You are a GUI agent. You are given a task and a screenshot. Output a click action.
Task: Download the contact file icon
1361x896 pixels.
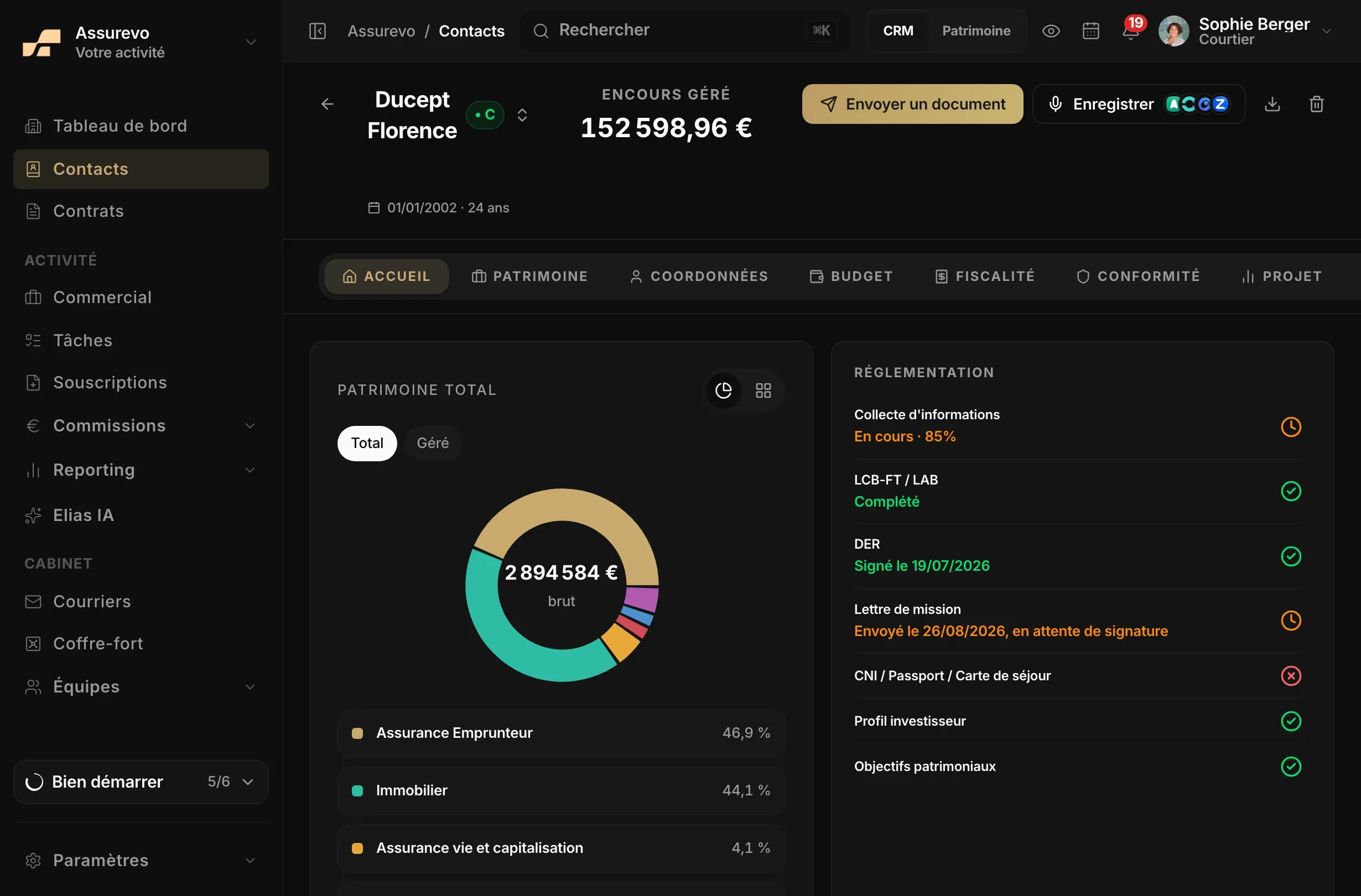pyautogui.click(x=1272, y=104)
